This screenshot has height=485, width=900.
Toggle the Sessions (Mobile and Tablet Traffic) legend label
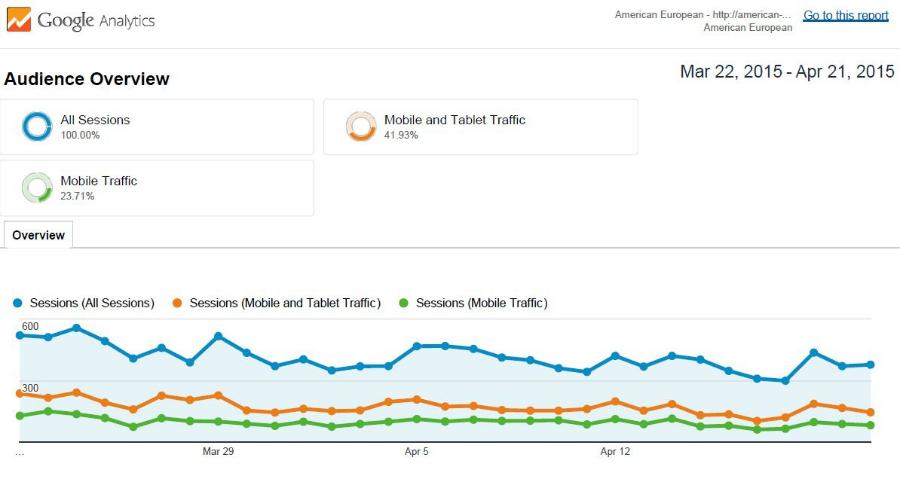pos(285,303)
